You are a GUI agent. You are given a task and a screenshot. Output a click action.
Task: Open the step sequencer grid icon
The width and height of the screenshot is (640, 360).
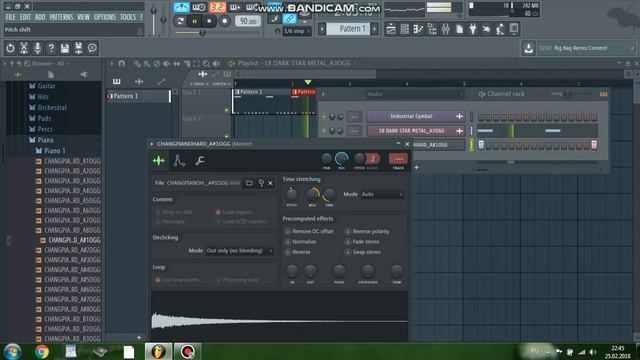[404, 29]
